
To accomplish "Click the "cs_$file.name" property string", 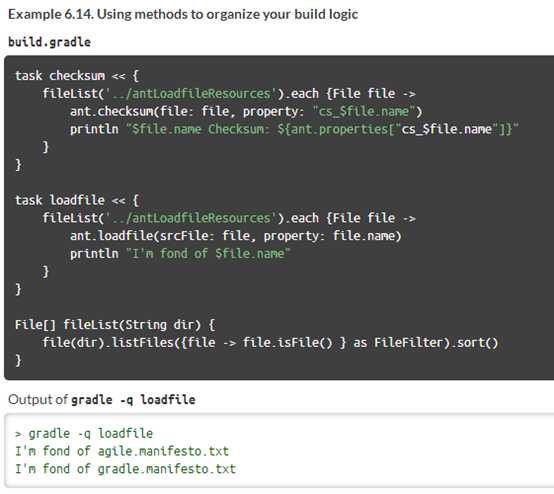I will [364, 111].
